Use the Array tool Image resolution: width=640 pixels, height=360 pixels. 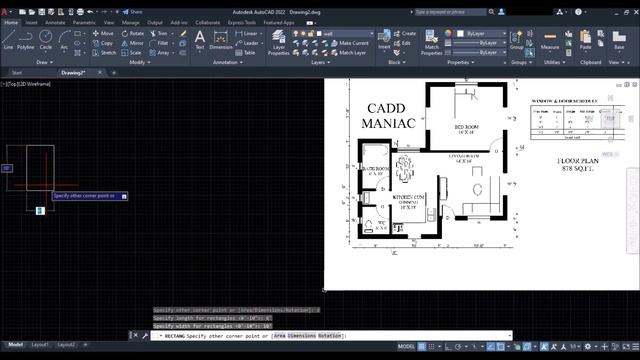point(159,53)
